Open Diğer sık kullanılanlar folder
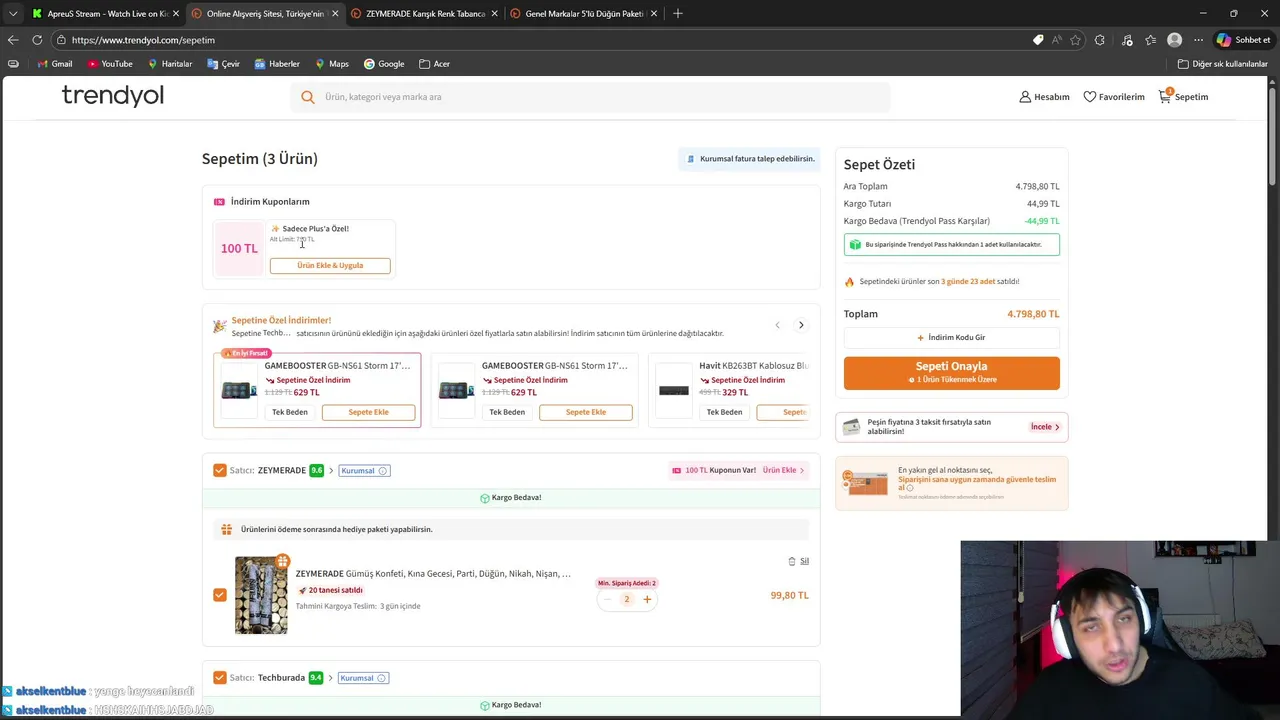This screenshot has width=1280, height=720. click(x=1223, y=64)
